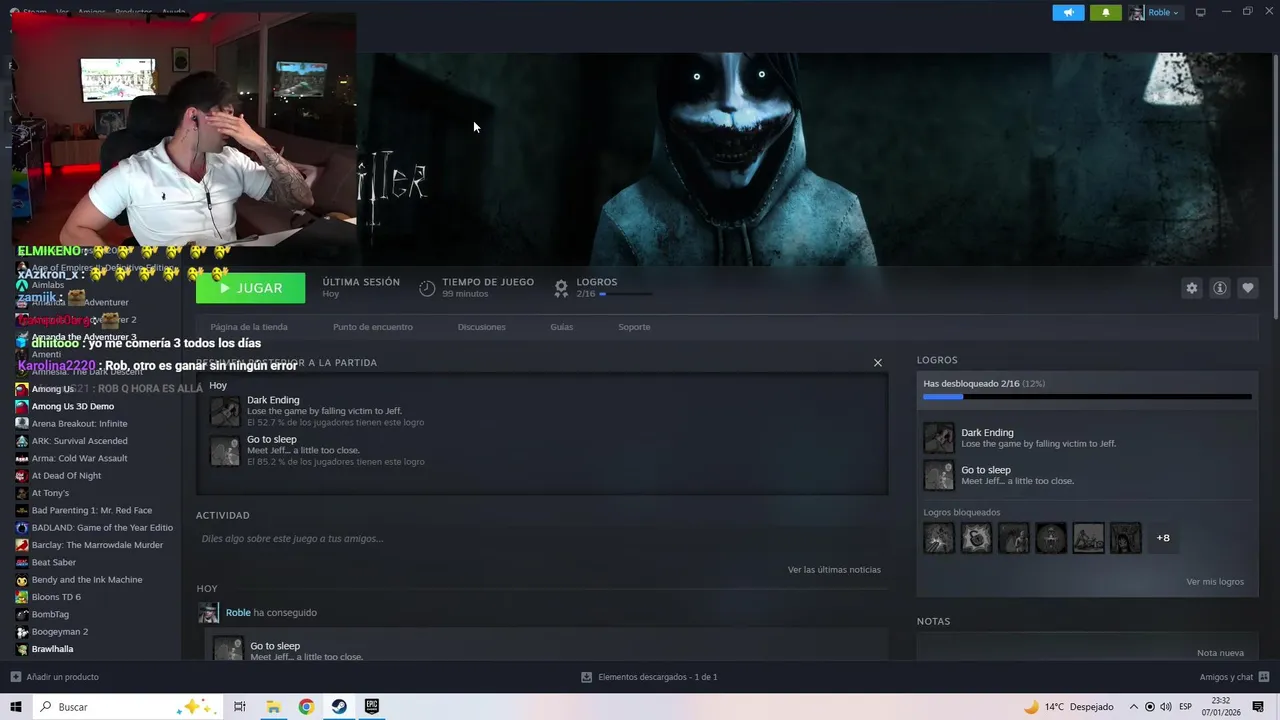Open Epic Games Launcher from taskbar
This screenshot has width=1280, height=720.
372,707
